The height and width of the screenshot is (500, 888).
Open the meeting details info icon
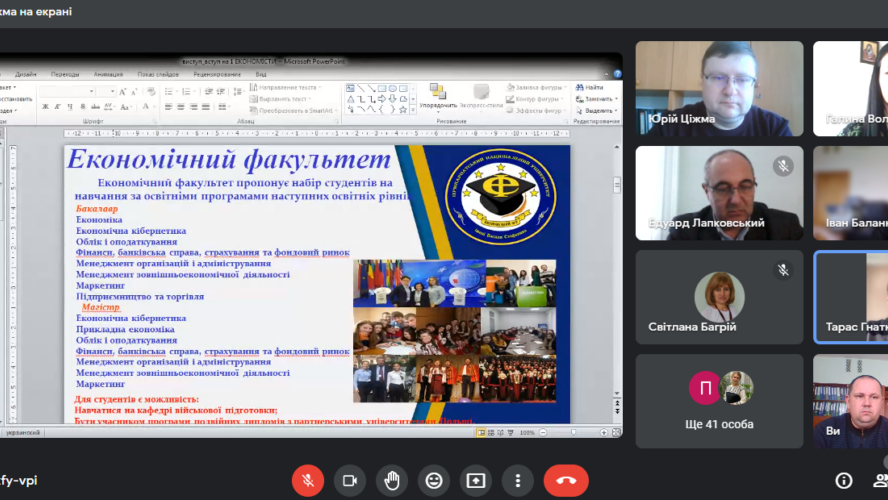pyautogui.click(x=843, y=480)
